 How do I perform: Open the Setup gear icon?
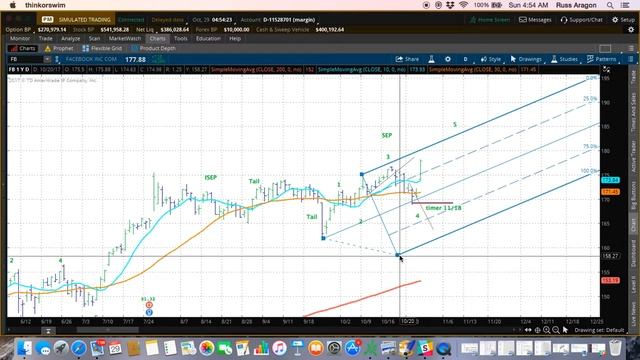point(615,20)
